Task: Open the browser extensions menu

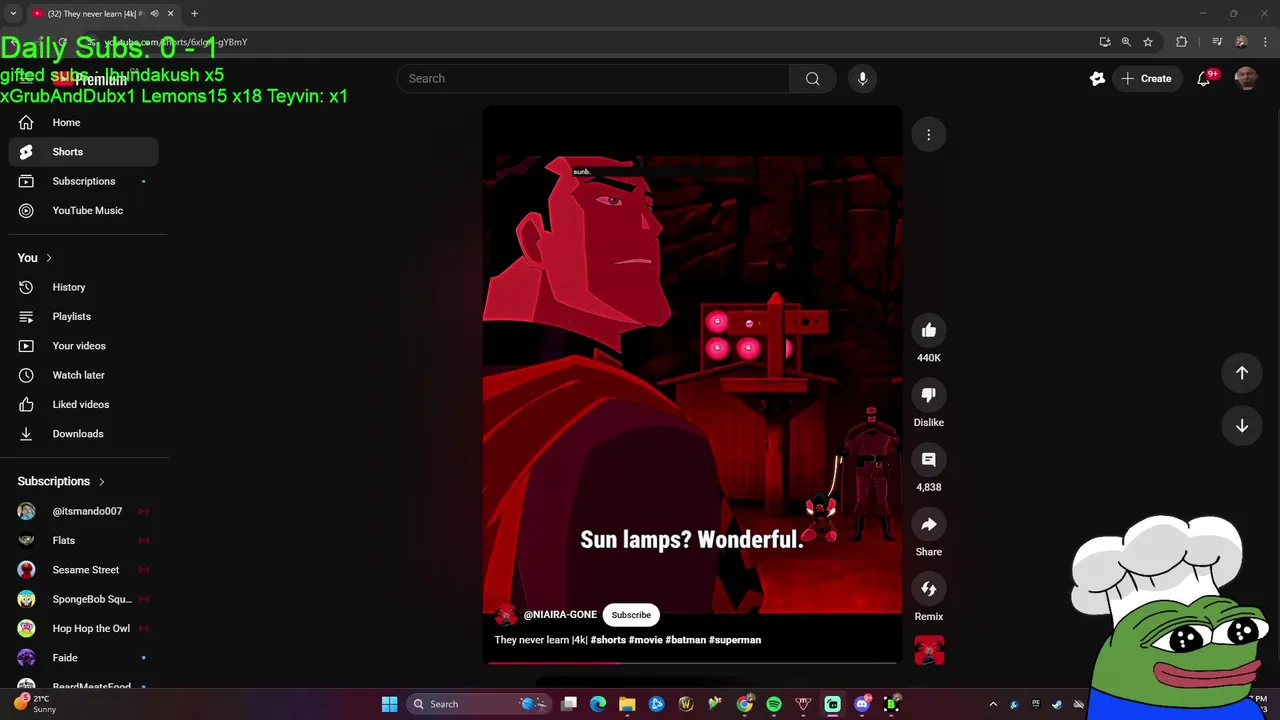Action: [x=1182, y=42]
